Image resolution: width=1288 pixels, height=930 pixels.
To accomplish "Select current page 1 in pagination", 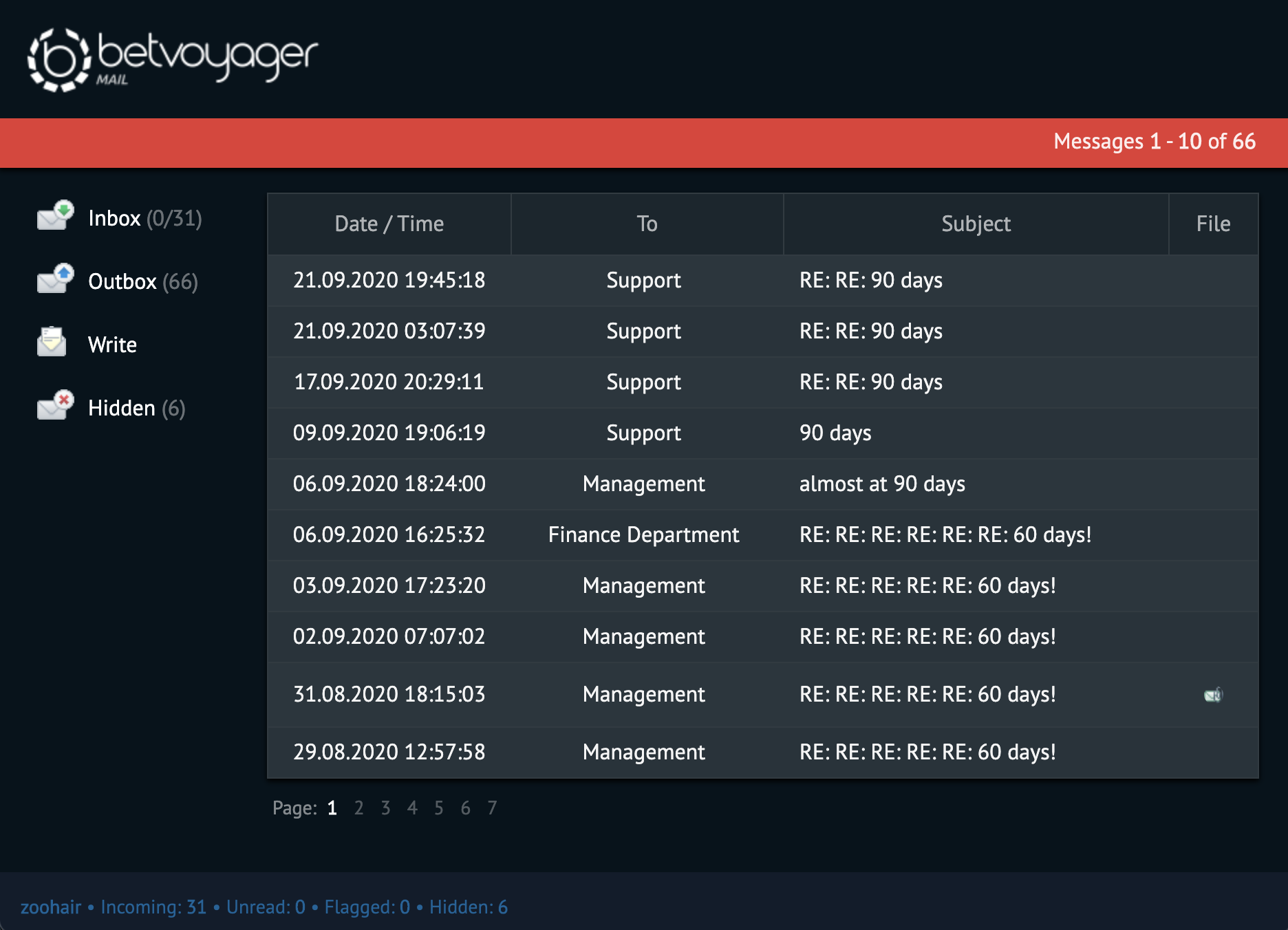I will [x=332, y=808].
